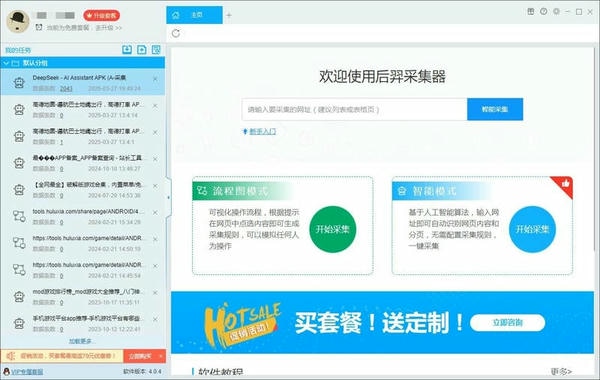Open the mod游戏排行榜 task
The width and height of the screenshot is (600, 380).
click(83, 297)
